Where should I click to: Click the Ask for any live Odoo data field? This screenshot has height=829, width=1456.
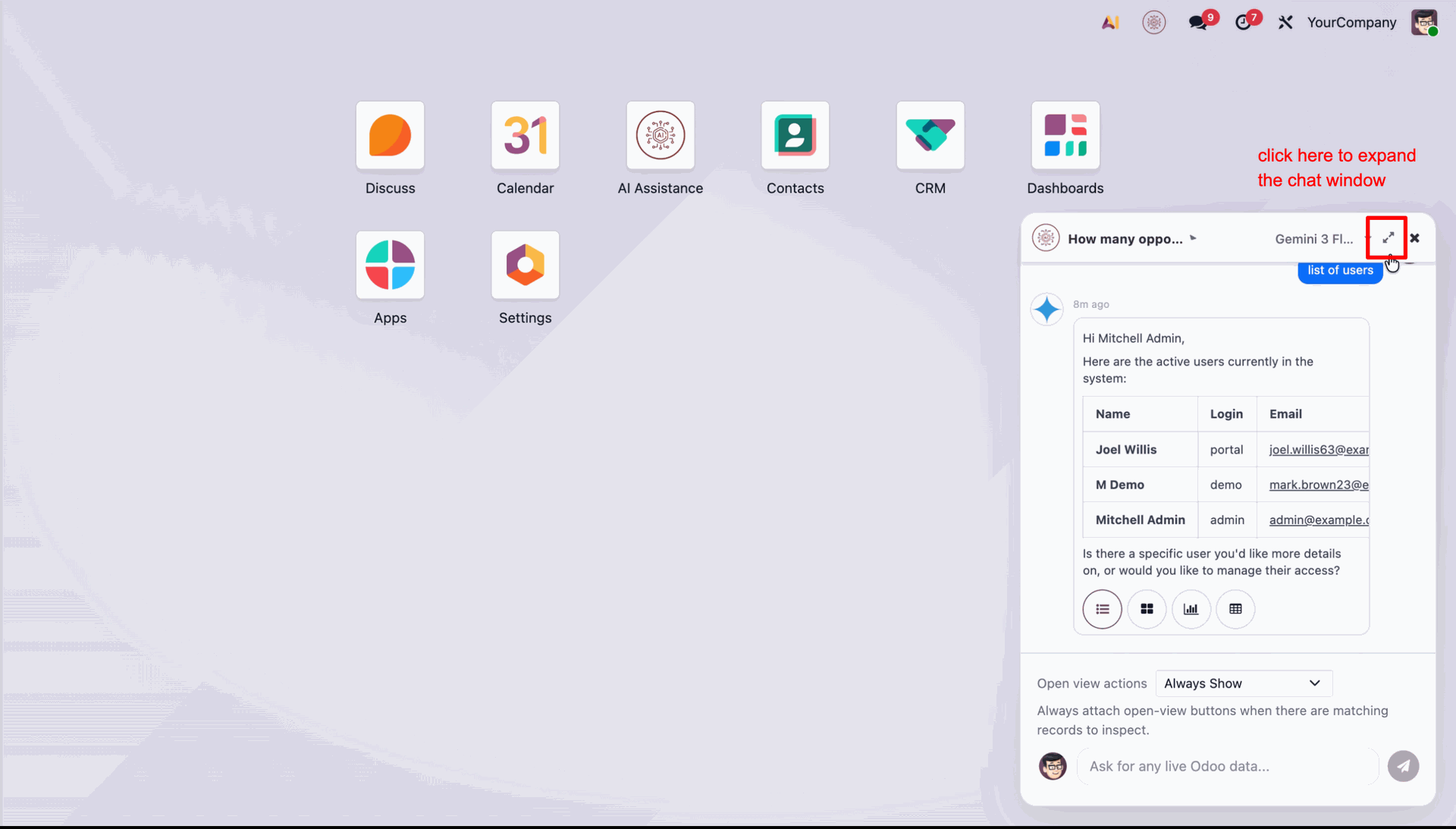tap(1227, 766)
